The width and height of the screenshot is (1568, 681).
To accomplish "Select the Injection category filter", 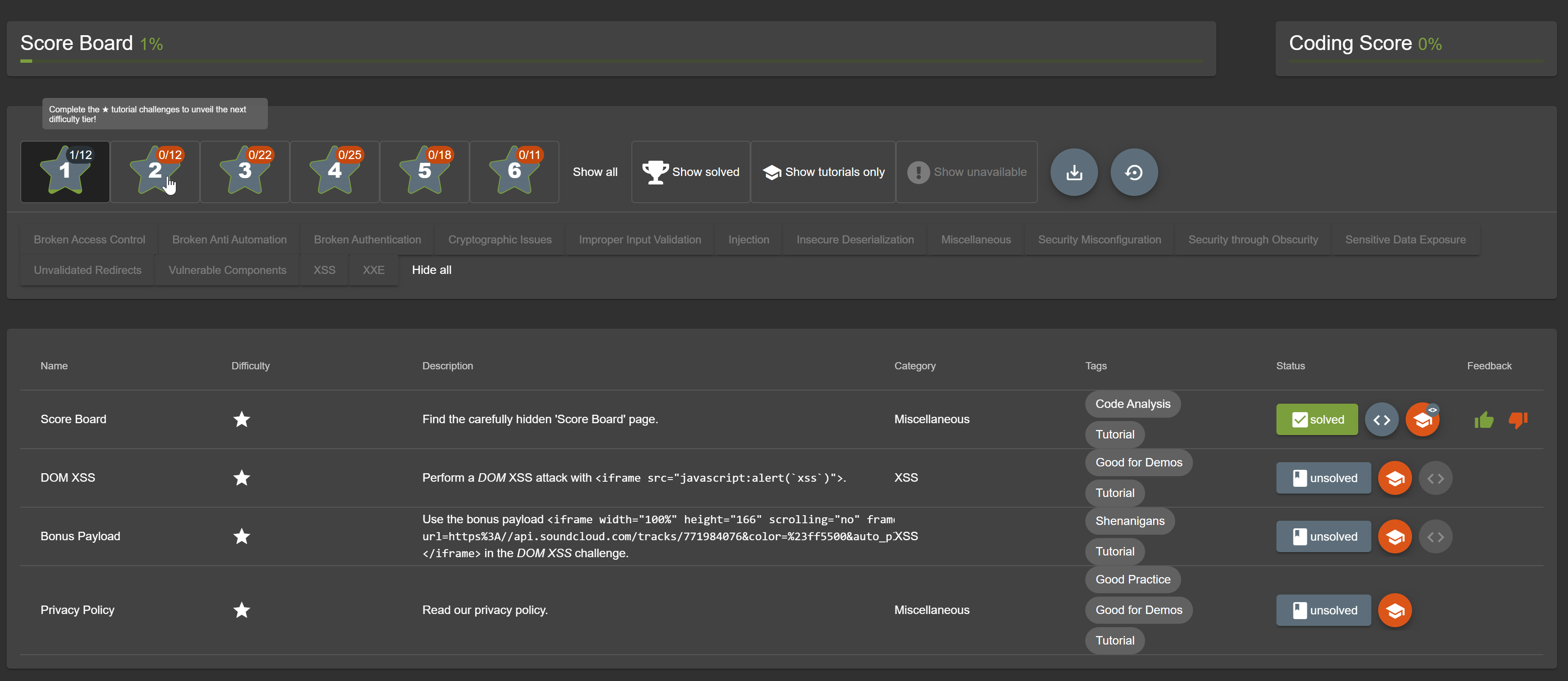I will click(748, 240).
